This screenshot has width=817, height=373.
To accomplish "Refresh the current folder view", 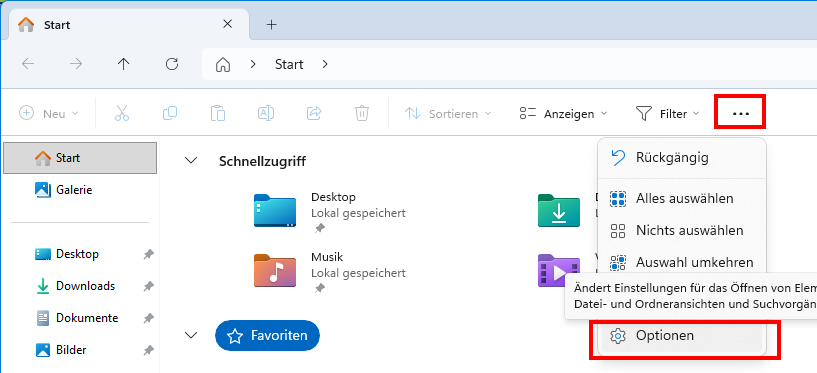I will [172, 64].
